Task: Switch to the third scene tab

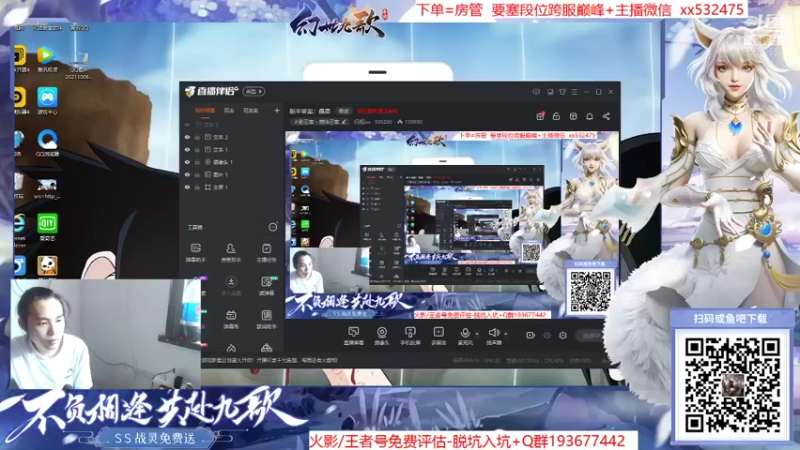Action: point(251,111)
